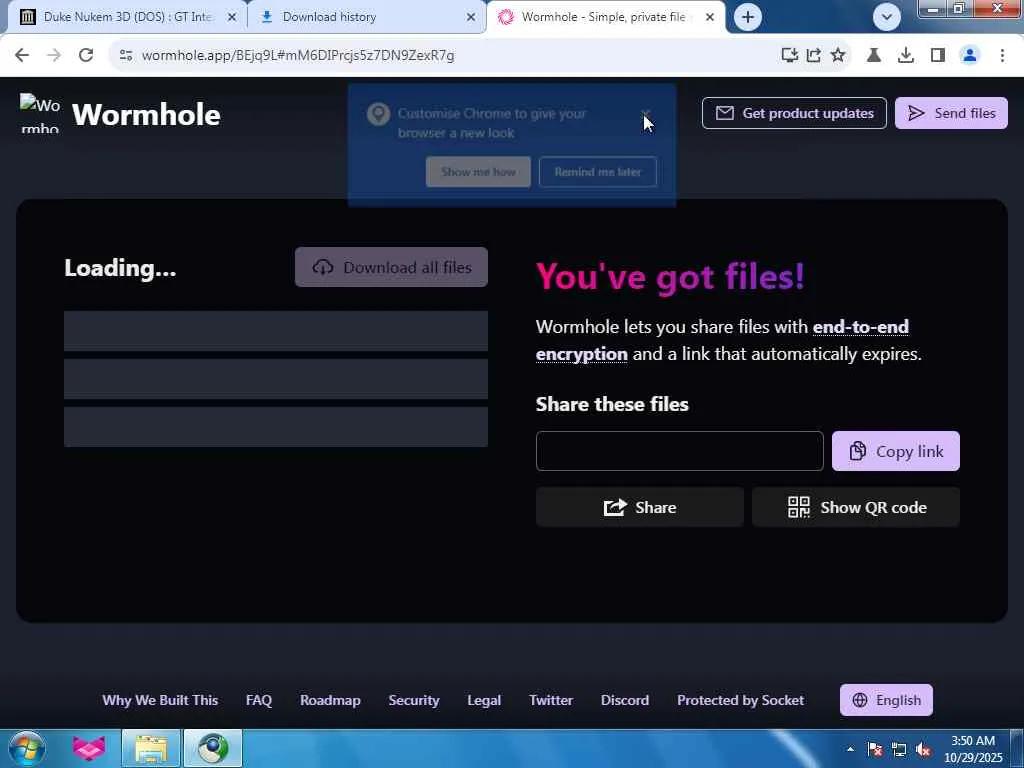Switch to the Download history tab
The height and width of the screenshot is (768, 1024).
coord(366,17)
